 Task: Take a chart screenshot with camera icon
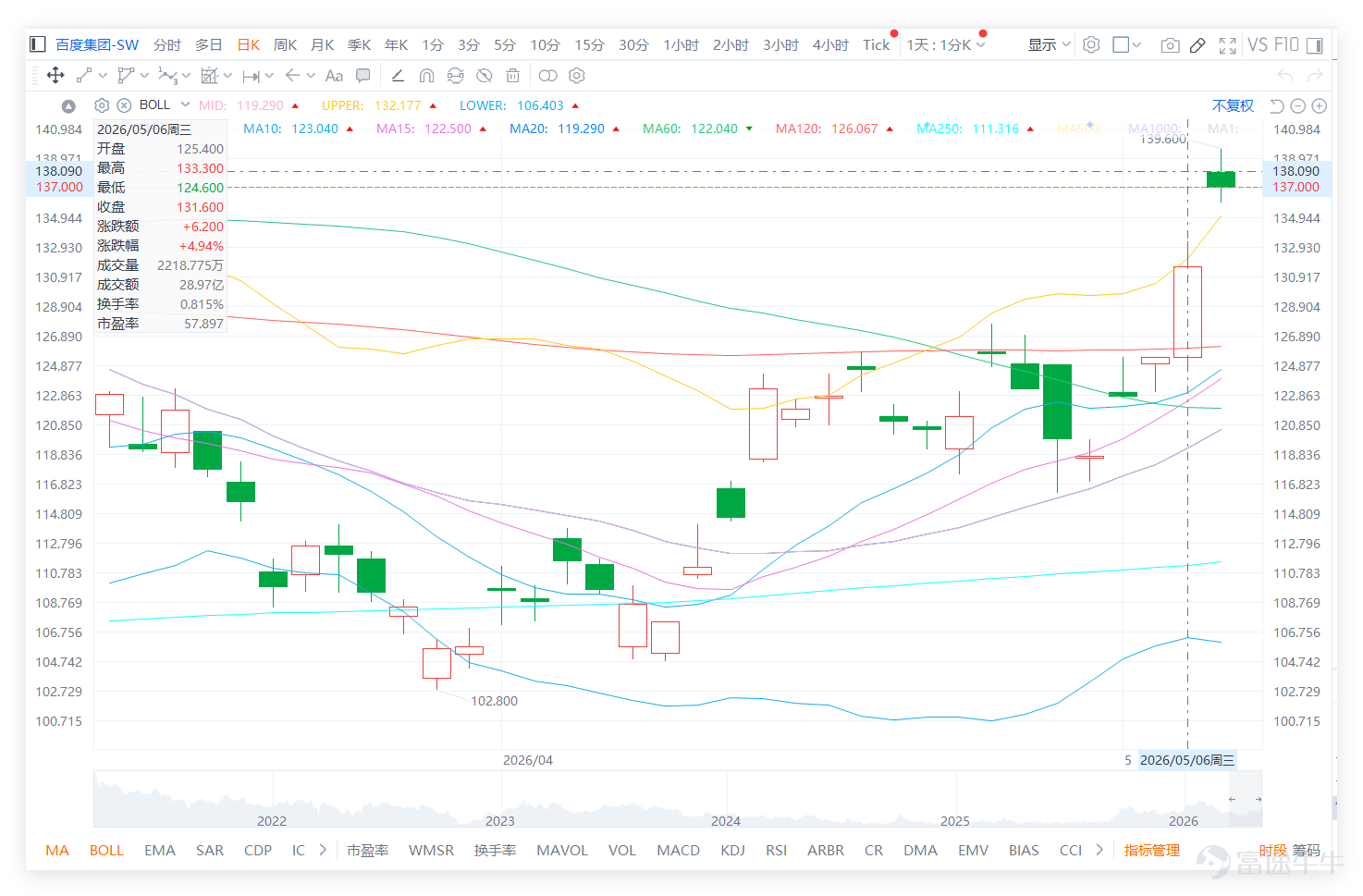coord(1170,44)
